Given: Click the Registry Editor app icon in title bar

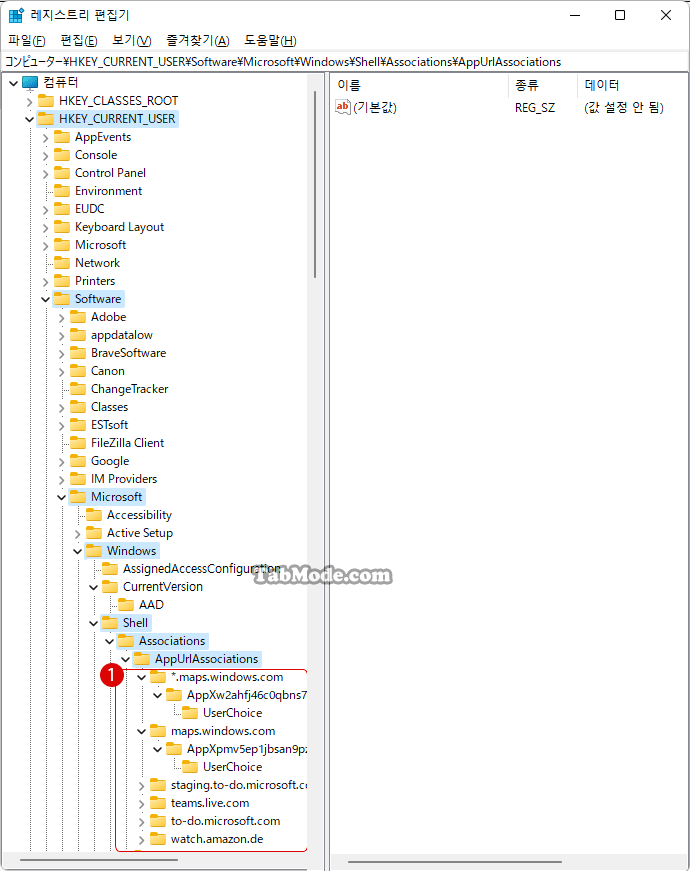Looking at the screenshot, I should 16,15.
